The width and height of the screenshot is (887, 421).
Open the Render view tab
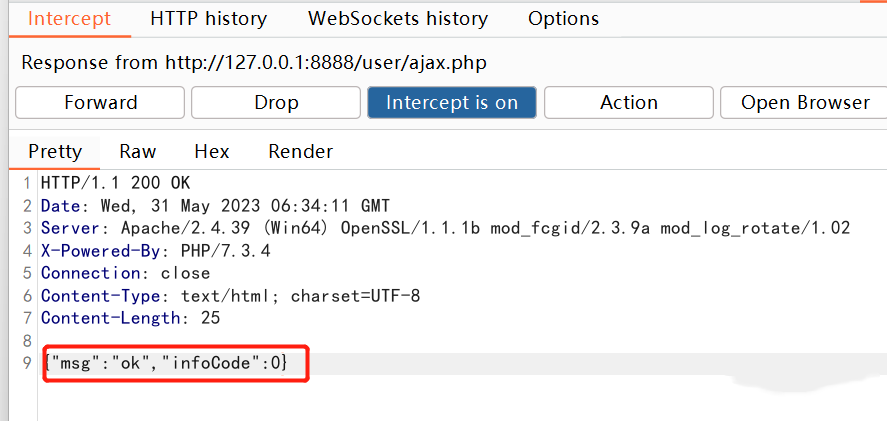pos(300,152)
